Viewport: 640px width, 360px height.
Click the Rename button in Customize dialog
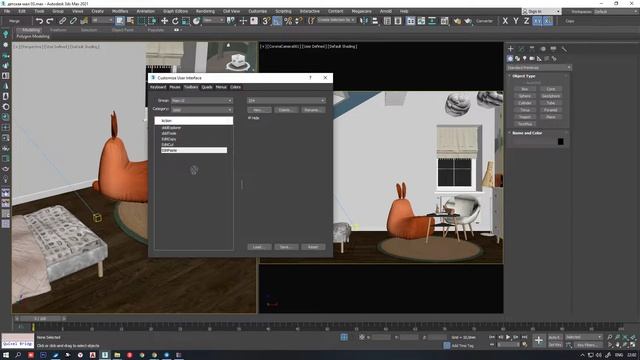tap(313, 110)
